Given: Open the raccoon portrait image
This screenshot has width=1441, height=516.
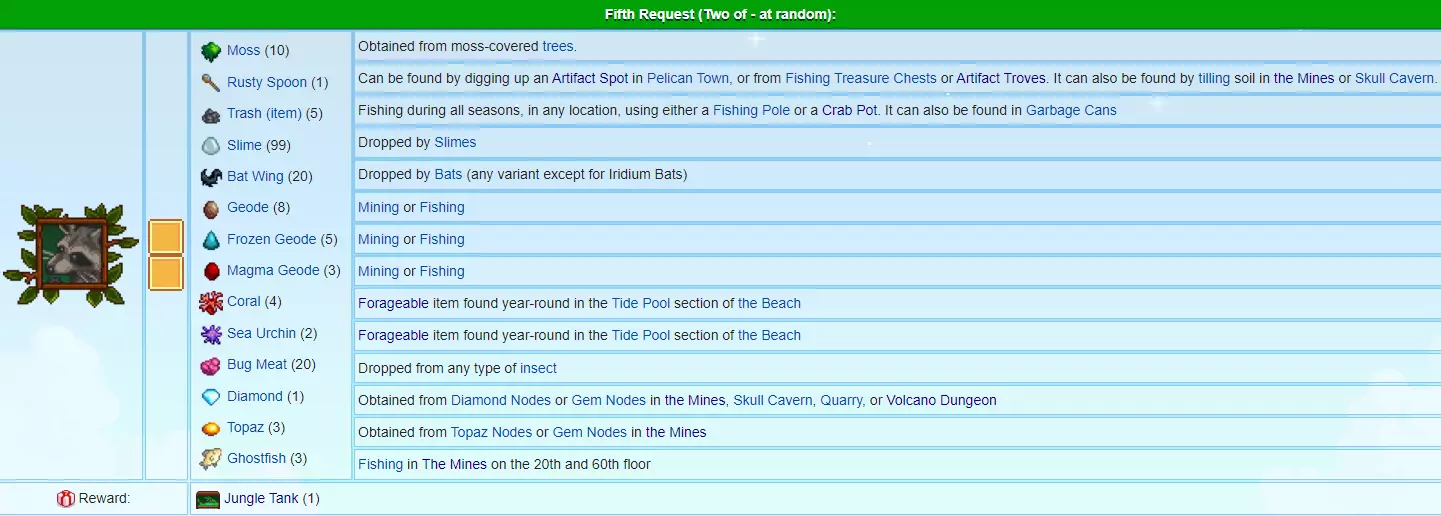Looking at the screenshot, I should point(71,255).
